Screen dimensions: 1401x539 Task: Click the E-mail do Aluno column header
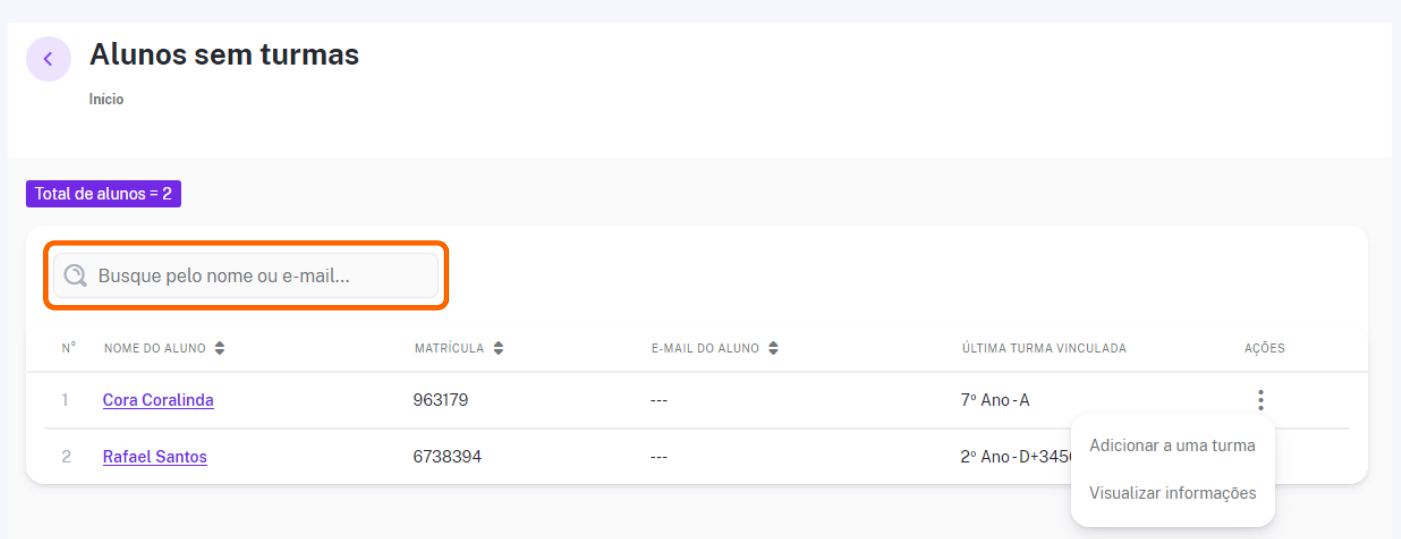705,348
